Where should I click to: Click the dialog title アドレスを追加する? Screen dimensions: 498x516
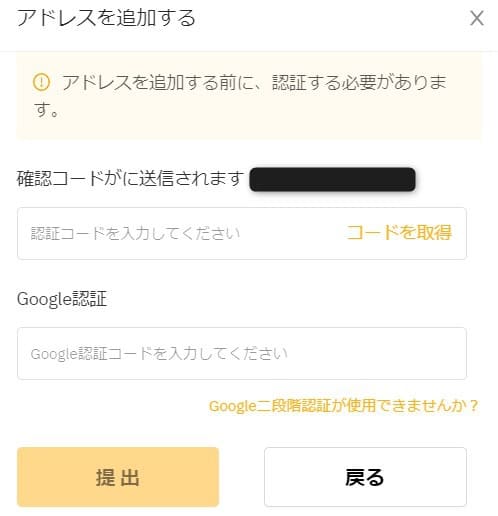click(x=106, y=18)
